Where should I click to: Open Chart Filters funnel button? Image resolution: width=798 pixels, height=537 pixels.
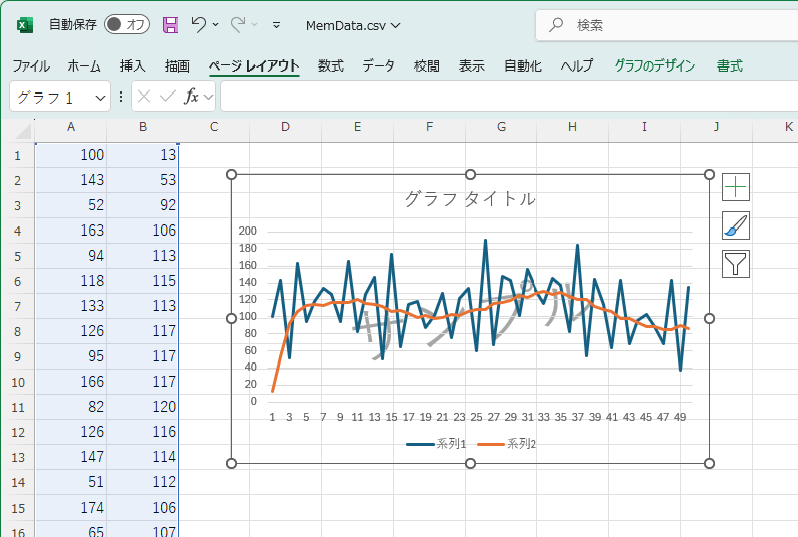[736, 264]
